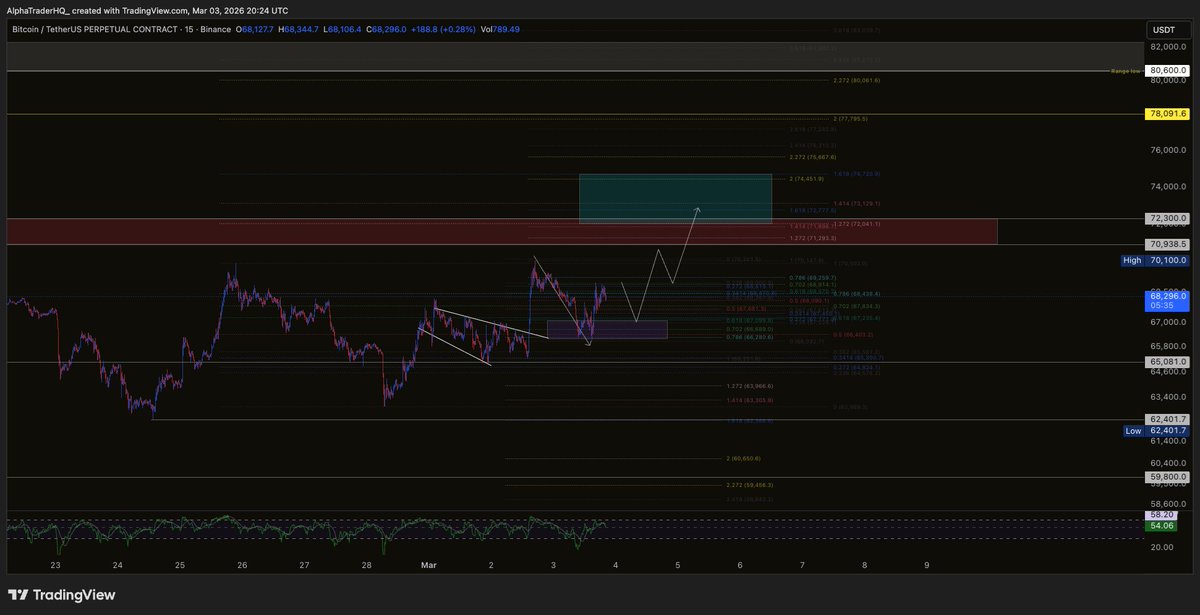This screenshot has height=615, width=1200.
Task: Click the 74,000.0 axis tick
Action: click(1168, 186)
